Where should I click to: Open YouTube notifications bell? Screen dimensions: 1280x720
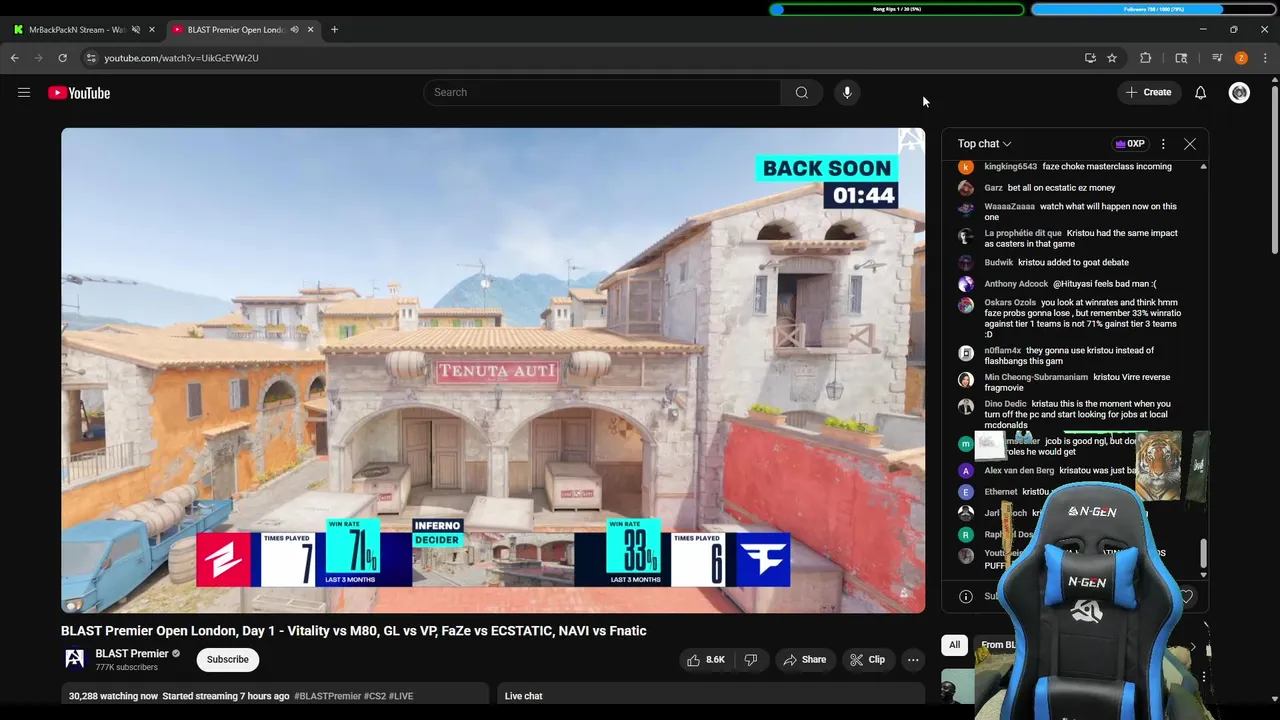[x=1200, y=93]
